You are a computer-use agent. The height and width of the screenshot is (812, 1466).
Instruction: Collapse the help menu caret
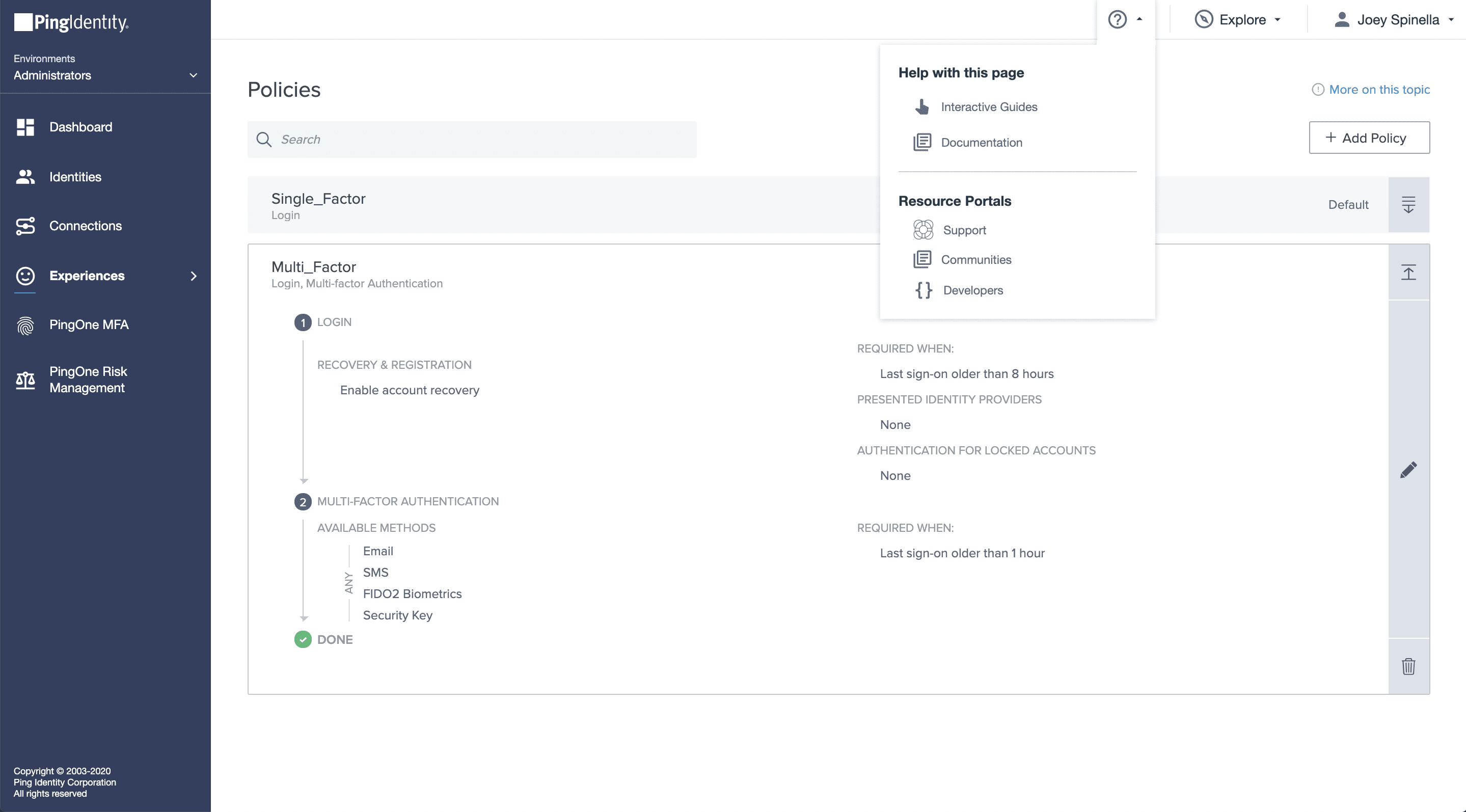tap(1139, 19)
